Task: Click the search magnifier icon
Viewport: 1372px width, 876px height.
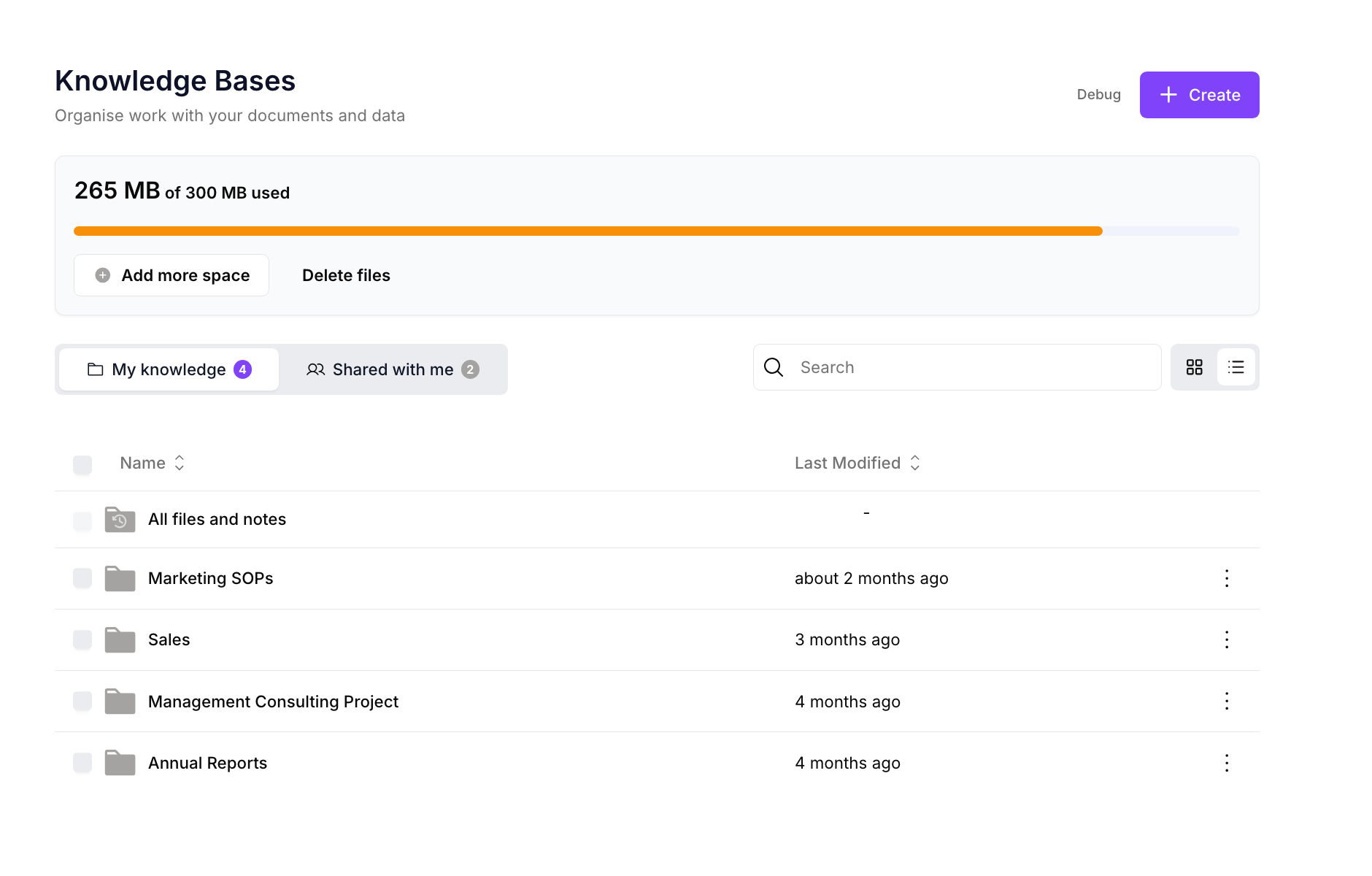Action: click(x=774, y=367)
